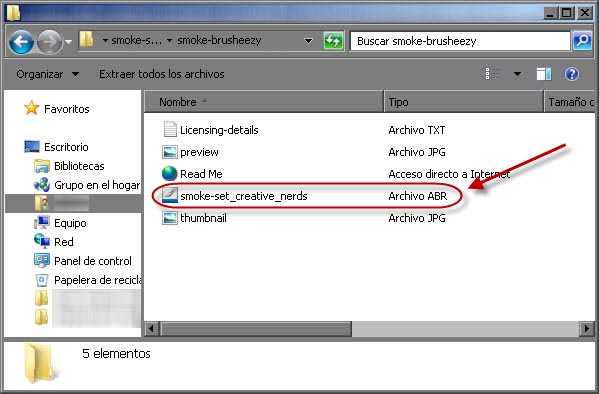Viewport: 599px width, 394px height.
Task: Open Grupo en el hogar
Action: point(97,185)
